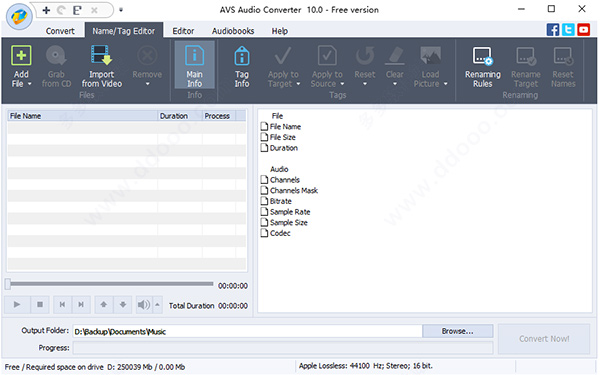The height and width of the screenshot is (375, 600).
Task: Expand Apply to Source dropdown arrow
Action: [x=342, y=84]
